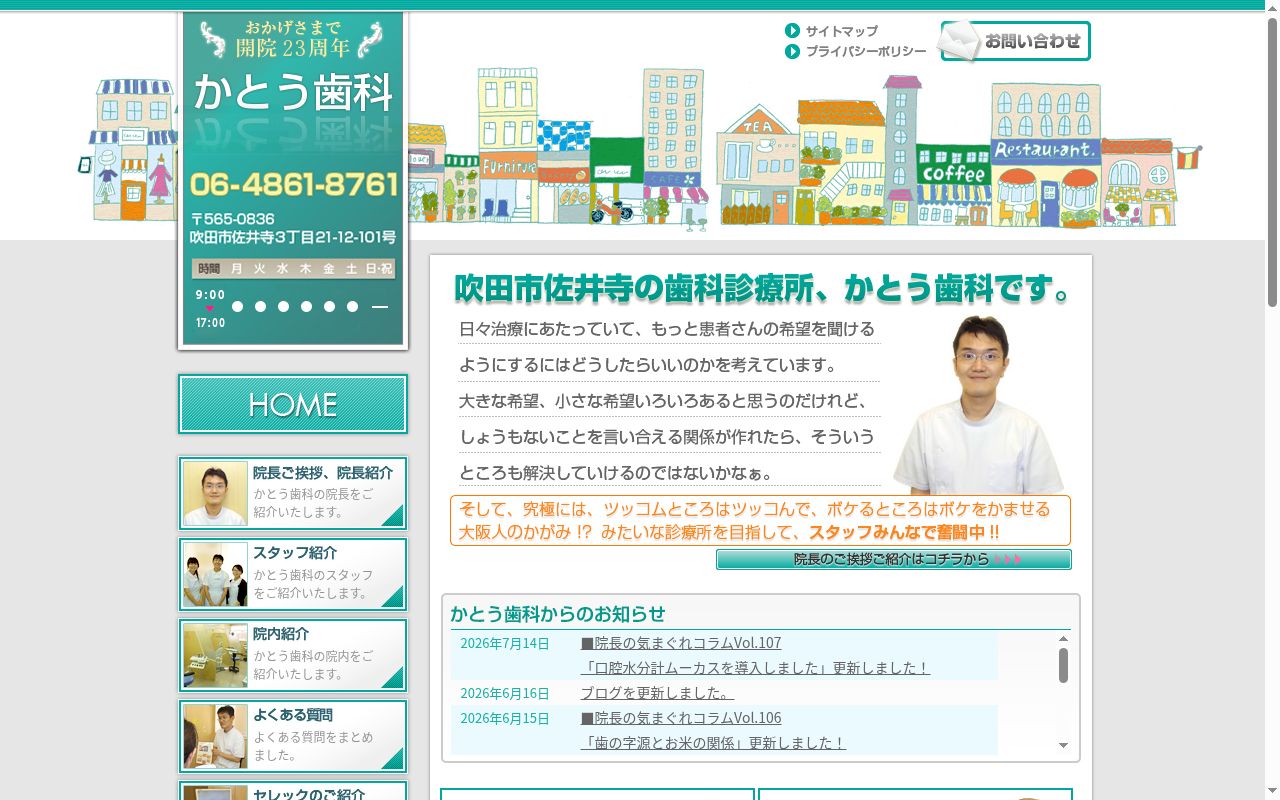The image size is (1280, 800).
Task: Click the かとう歯科からのお知らせ heading
Action: (557, 613)
